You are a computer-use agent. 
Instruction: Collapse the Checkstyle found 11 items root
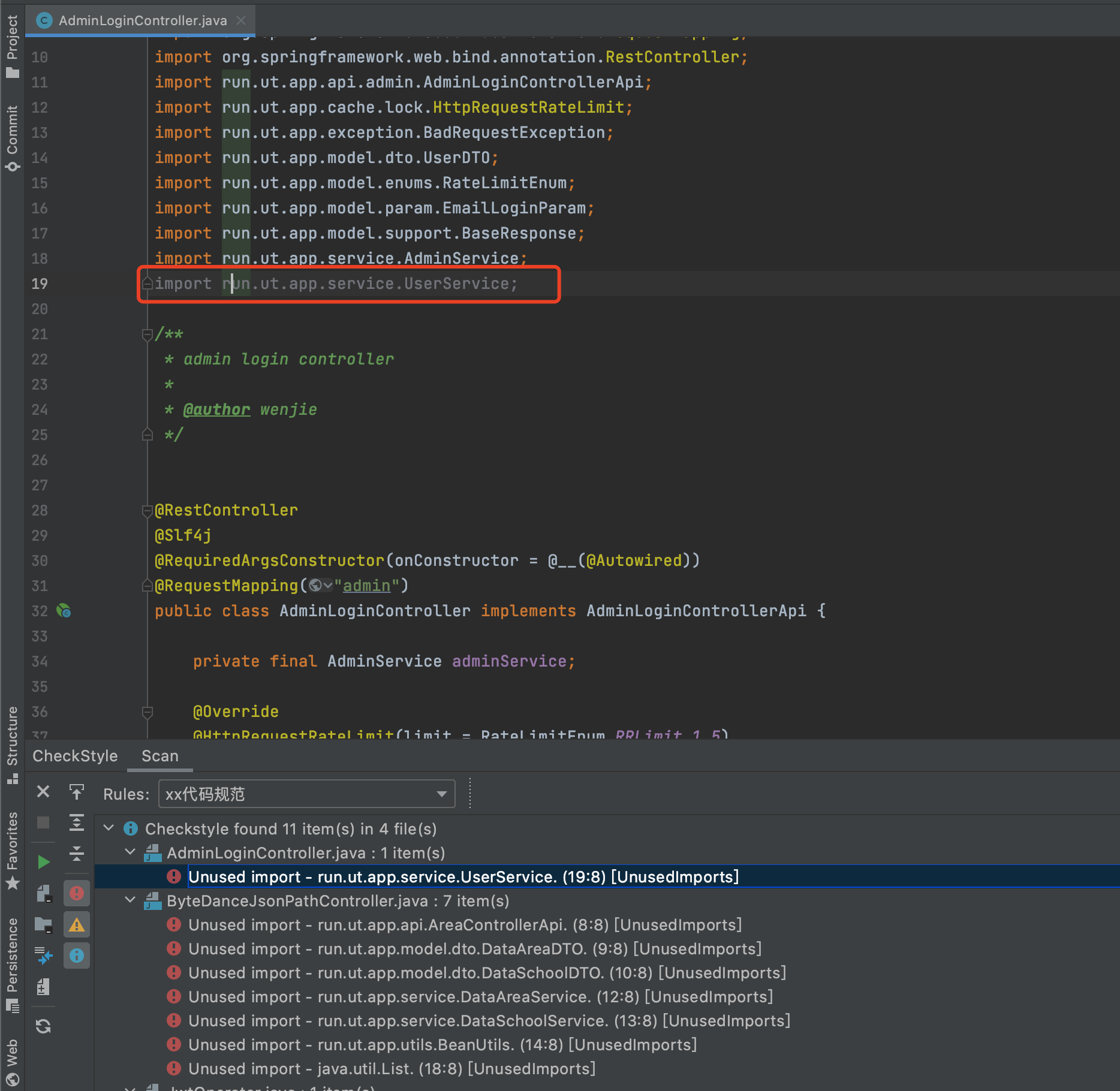(x=109, y=828)
